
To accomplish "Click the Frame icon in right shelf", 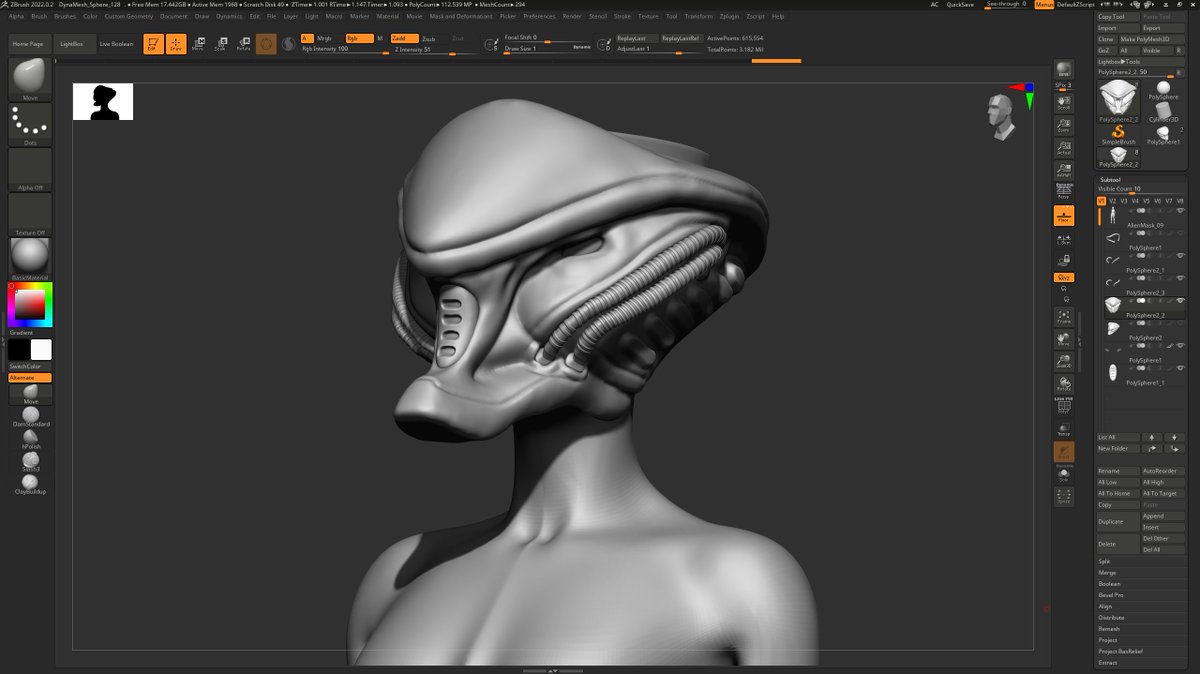I will pyautogui.click(x=1064, y=317).
